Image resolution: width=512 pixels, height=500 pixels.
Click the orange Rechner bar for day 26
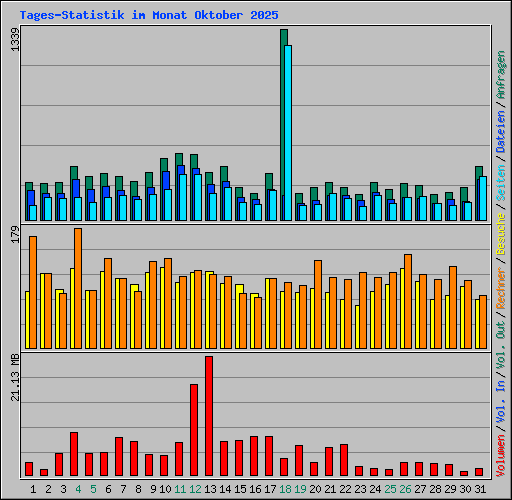click(408, 302)
